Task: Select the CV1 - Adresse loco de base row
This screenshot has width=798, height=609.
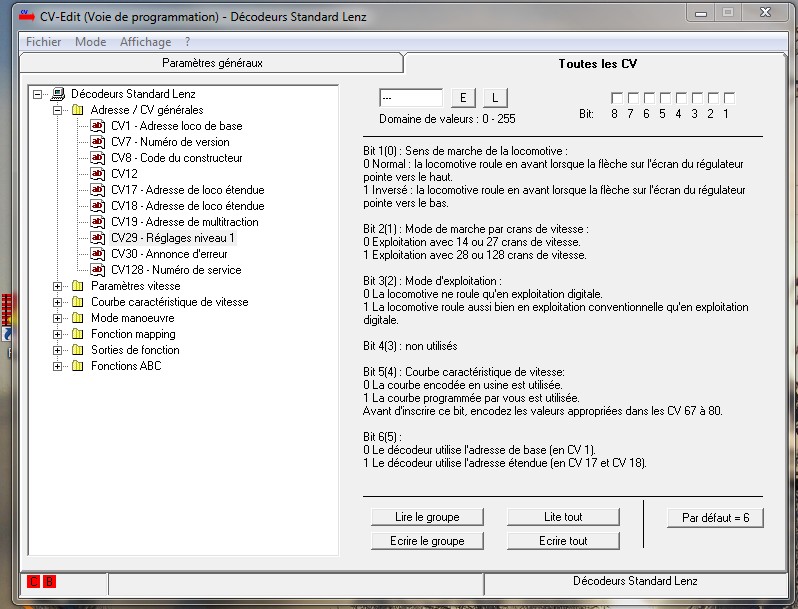Action: [x=177, y=126]
